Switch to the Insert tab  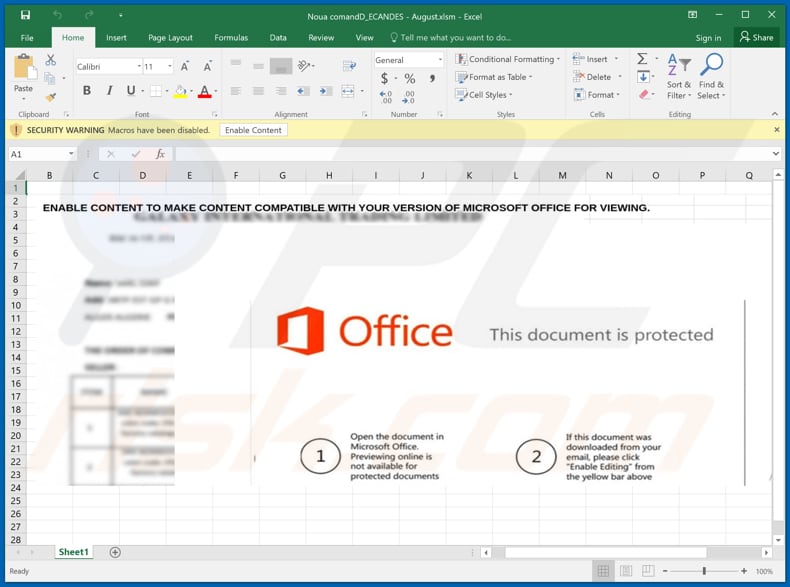(x=116, y=38)
